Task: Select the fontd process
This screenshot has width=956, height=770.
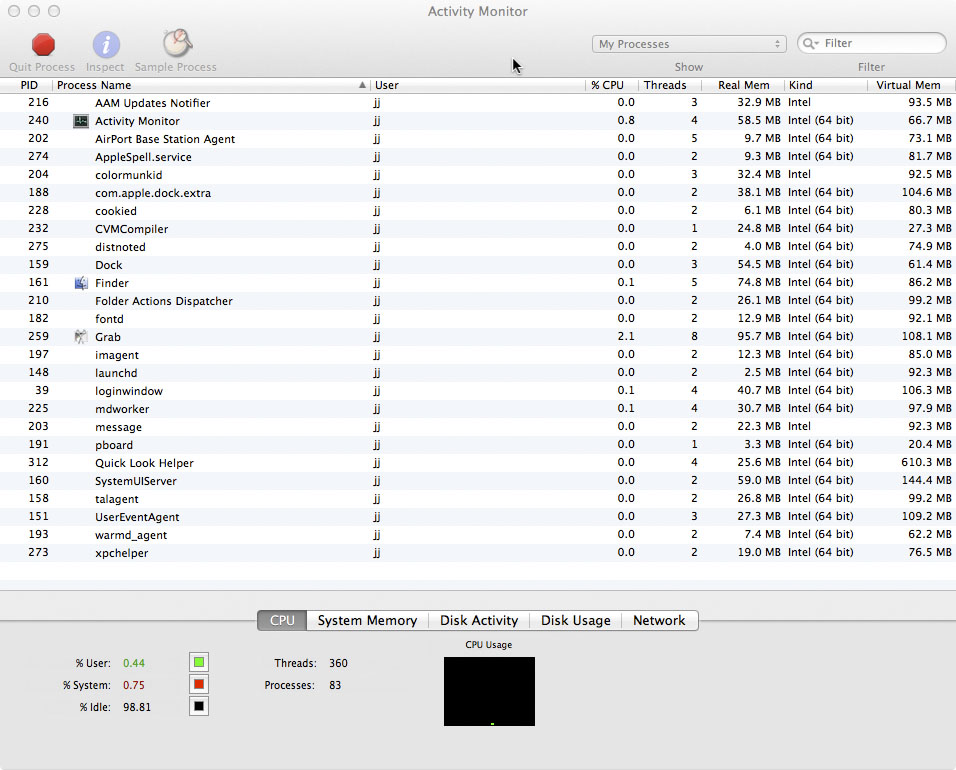Action: pyautogui.click(x=478, y=318)
